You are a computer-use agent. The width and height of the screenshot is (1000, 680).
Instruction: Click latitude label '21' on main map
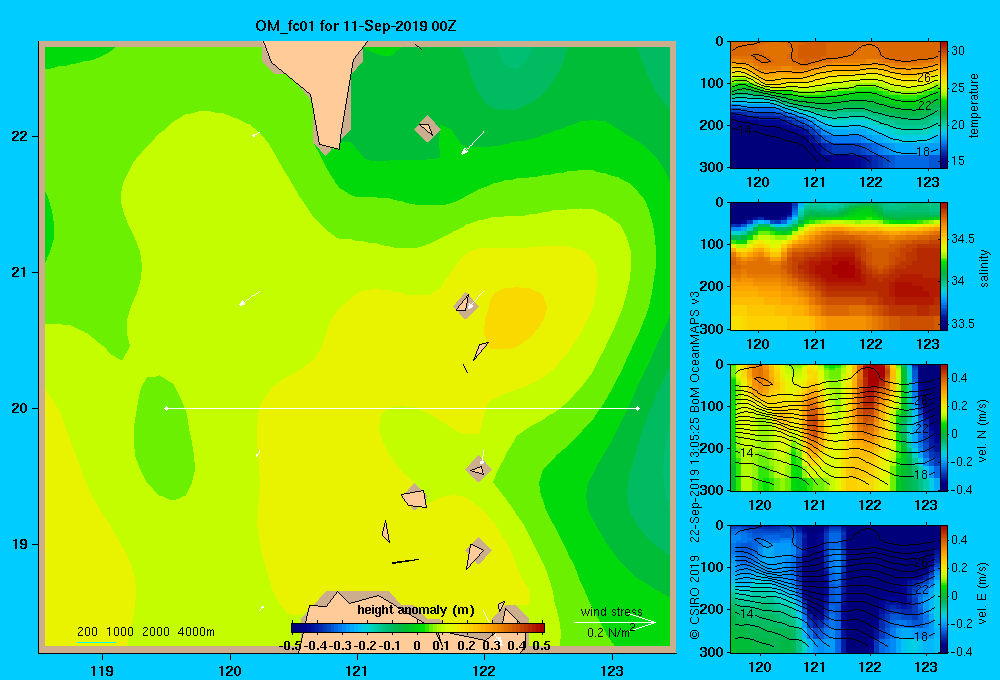pyautogui.click(x=20, y=272)
